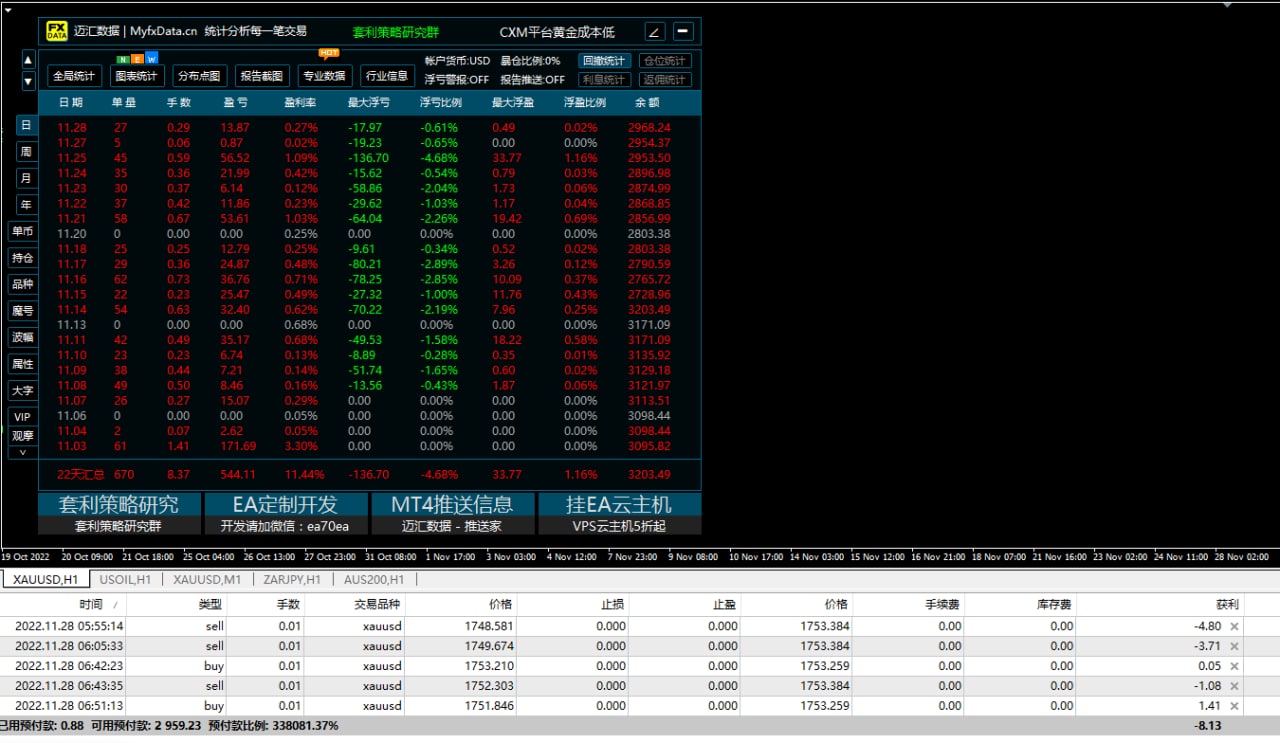Select the 11.25 row in the statistics table
1280x743 pixels.
pyautogui.click(x=370, y=158)
